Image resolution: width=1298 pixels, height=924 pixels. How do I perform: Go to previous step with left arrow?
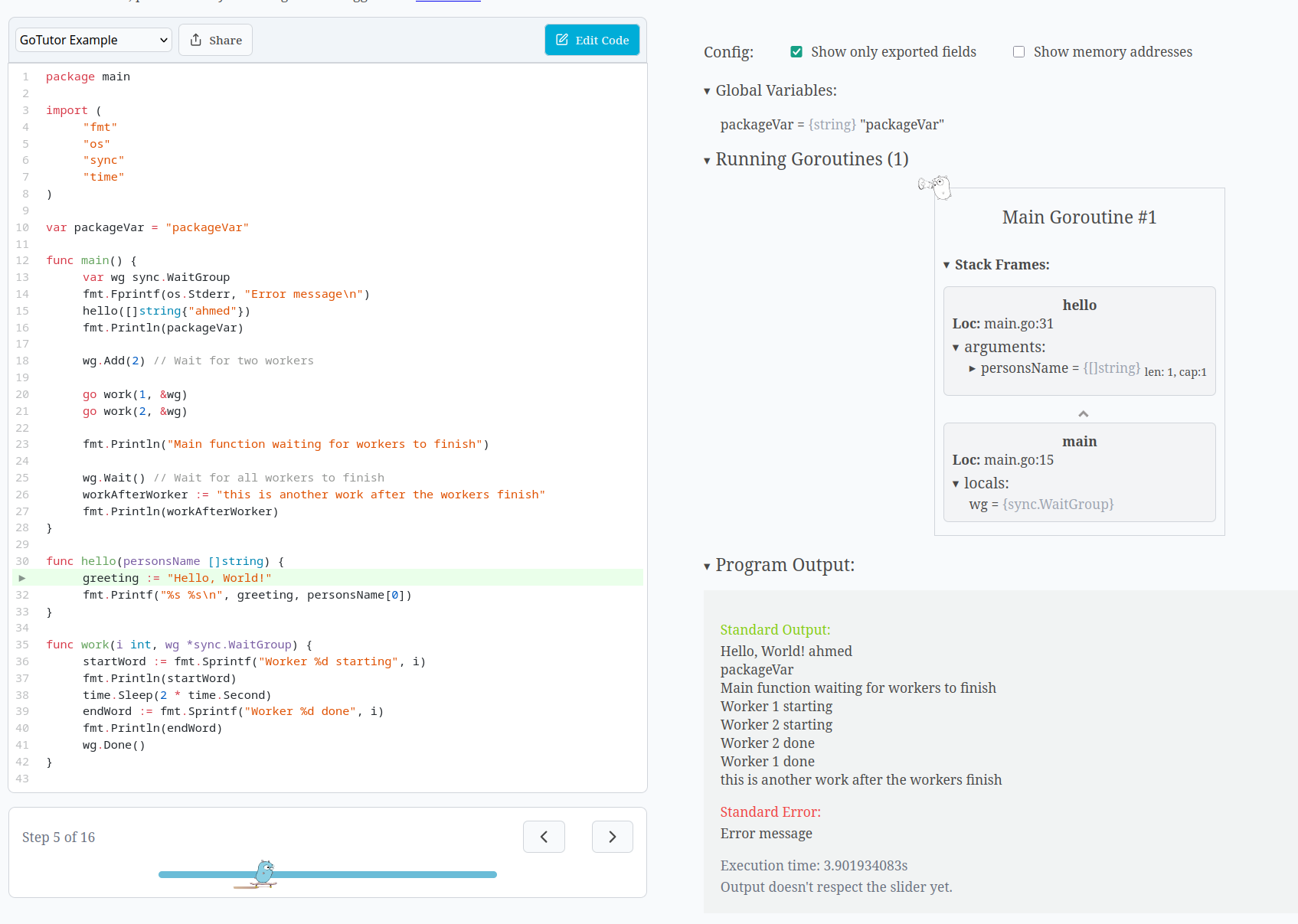[x=544, y=837]
